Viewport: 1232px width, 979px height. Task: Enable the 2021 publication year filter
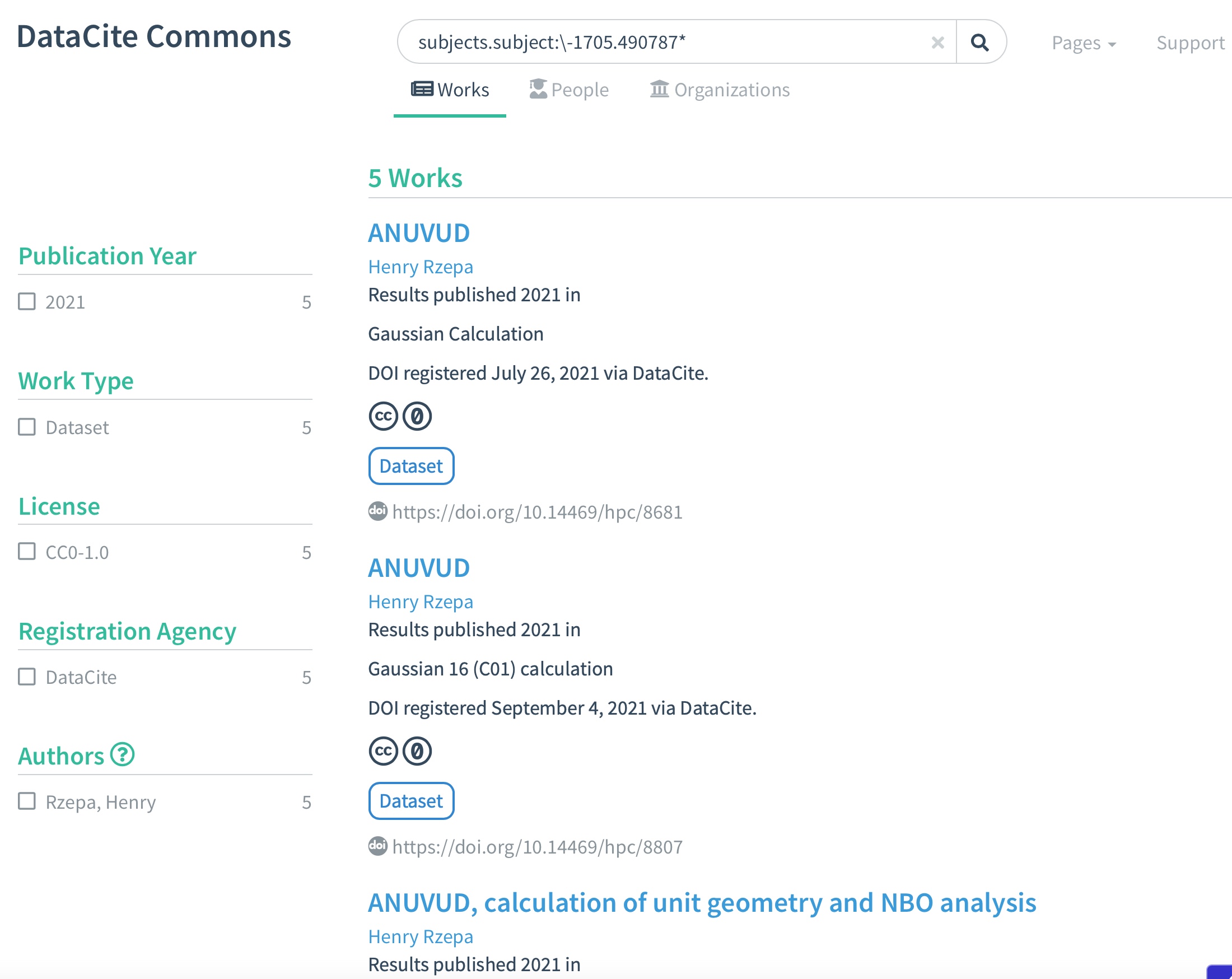click(27, 301)
